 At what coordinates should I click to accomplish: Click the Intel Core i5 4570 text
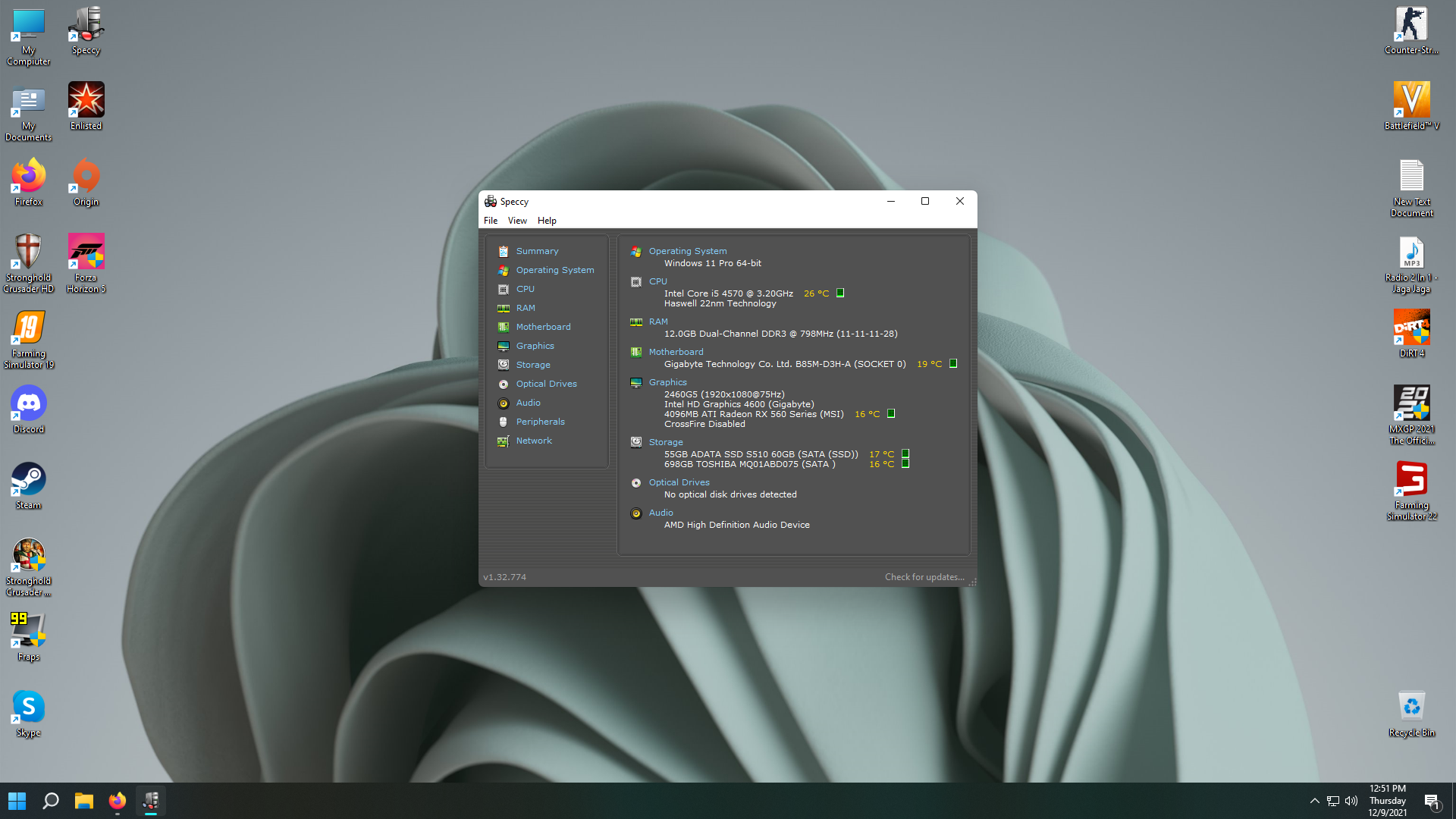coord(728,293)
